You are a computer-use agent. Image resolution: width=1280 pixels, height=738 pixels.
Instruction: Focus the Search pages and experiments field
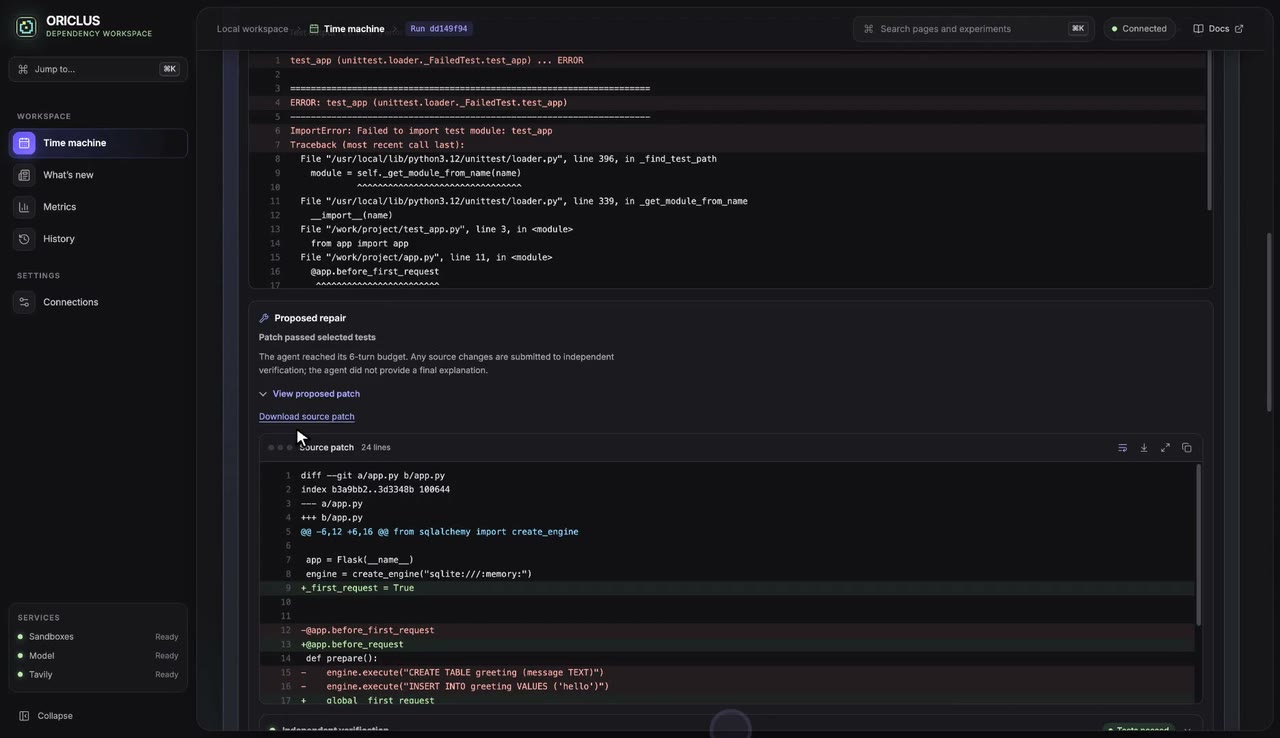pos(973,29)
